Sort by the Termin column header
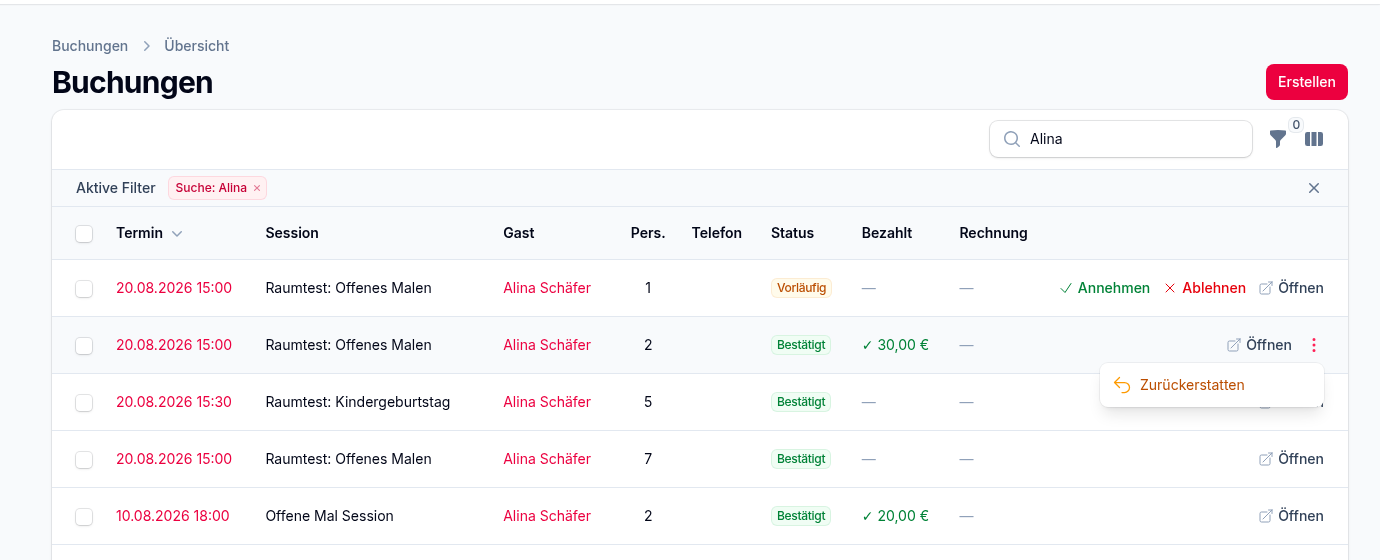 pyautogui.click(x=149, y=233)
